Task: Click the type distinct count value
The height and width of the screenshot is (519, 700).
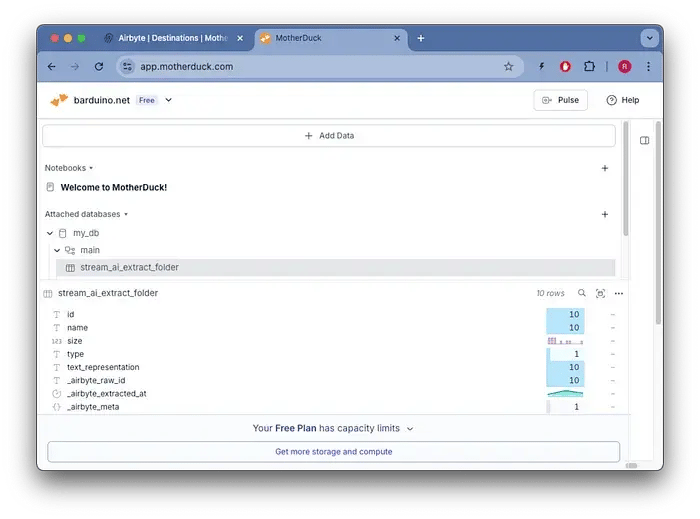Action: [576, 354]
